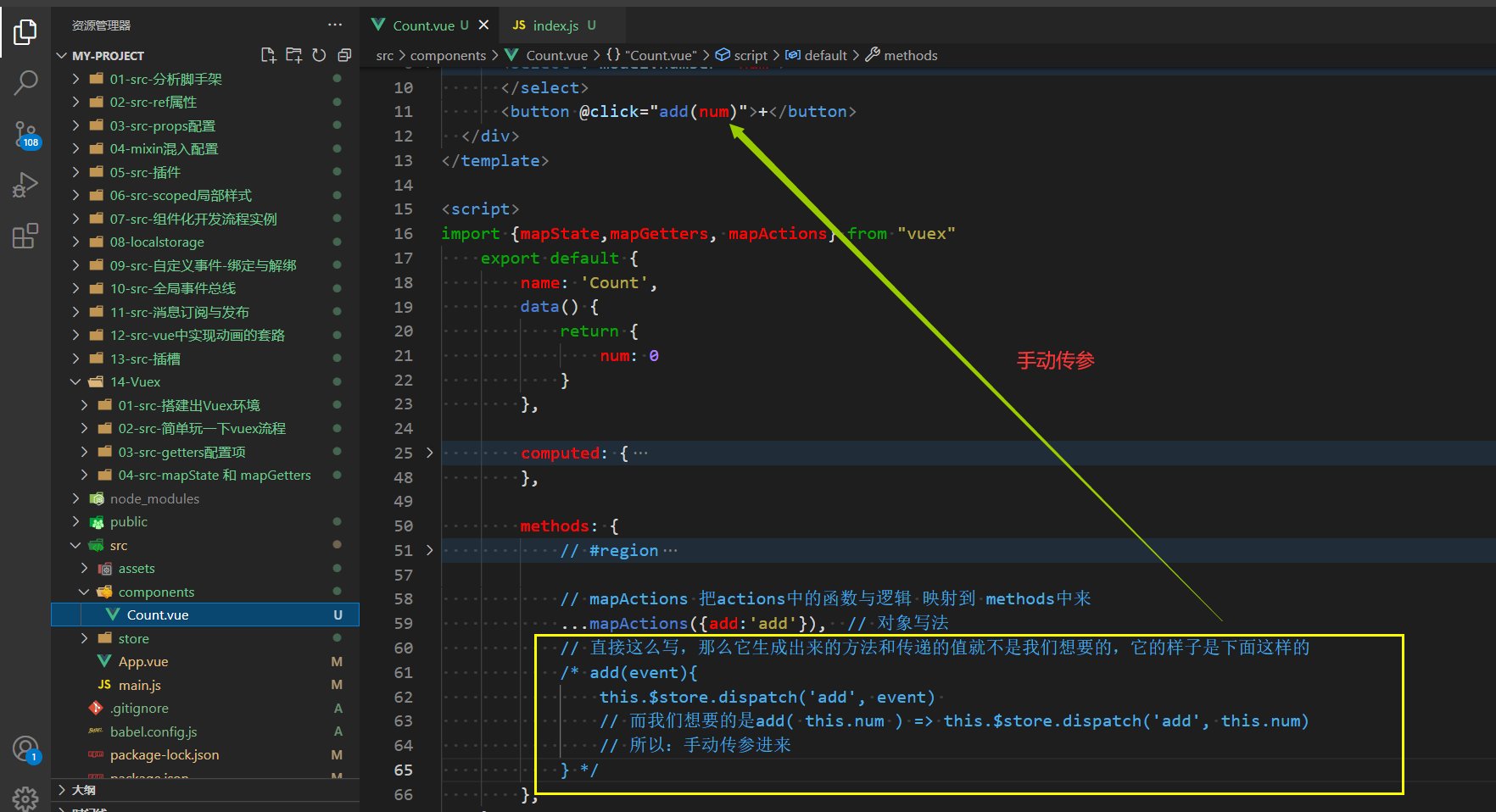Select Count.vue in the file tree
Screen dimensions: 1496x812
pyautogui.click(x=205, y=615)
